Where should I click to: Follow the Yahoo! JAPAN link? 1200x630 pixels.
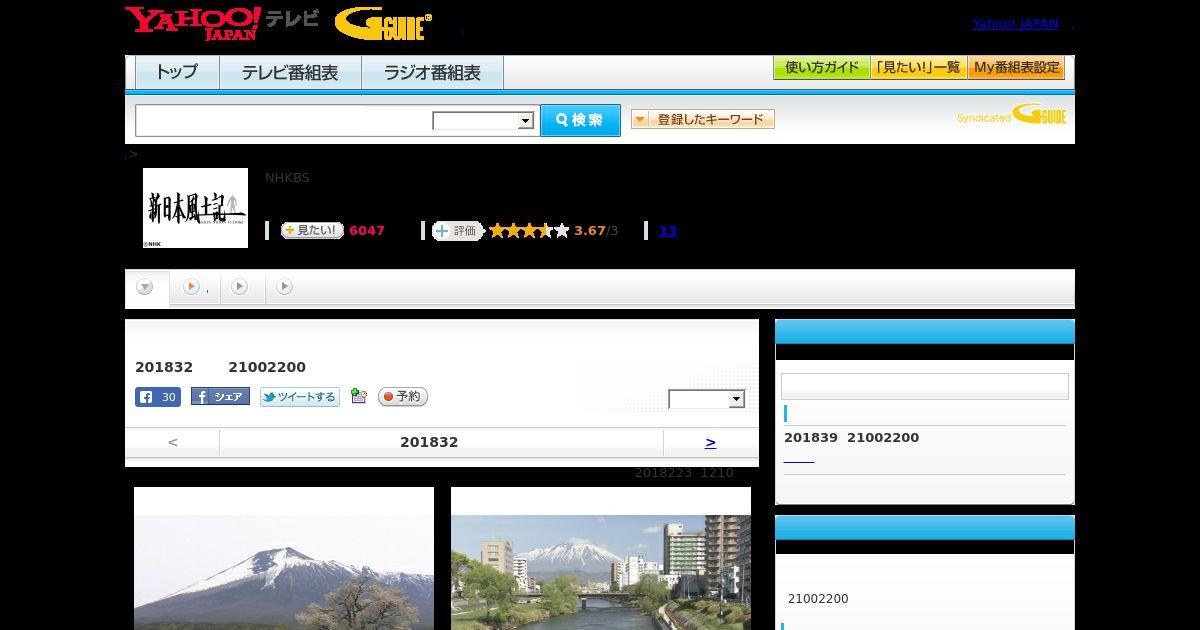point(1015,23)
